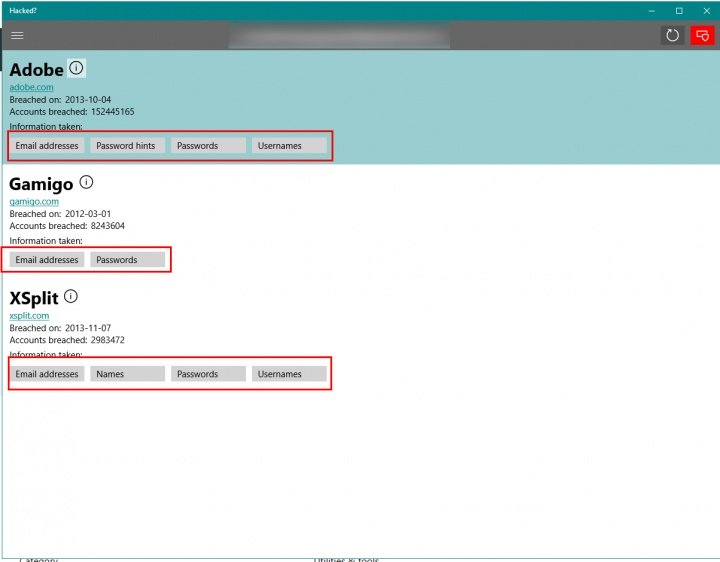Open the adobe.com link
Screen dimensions: 720x562
pyautogui.click(x=31, y=87)
